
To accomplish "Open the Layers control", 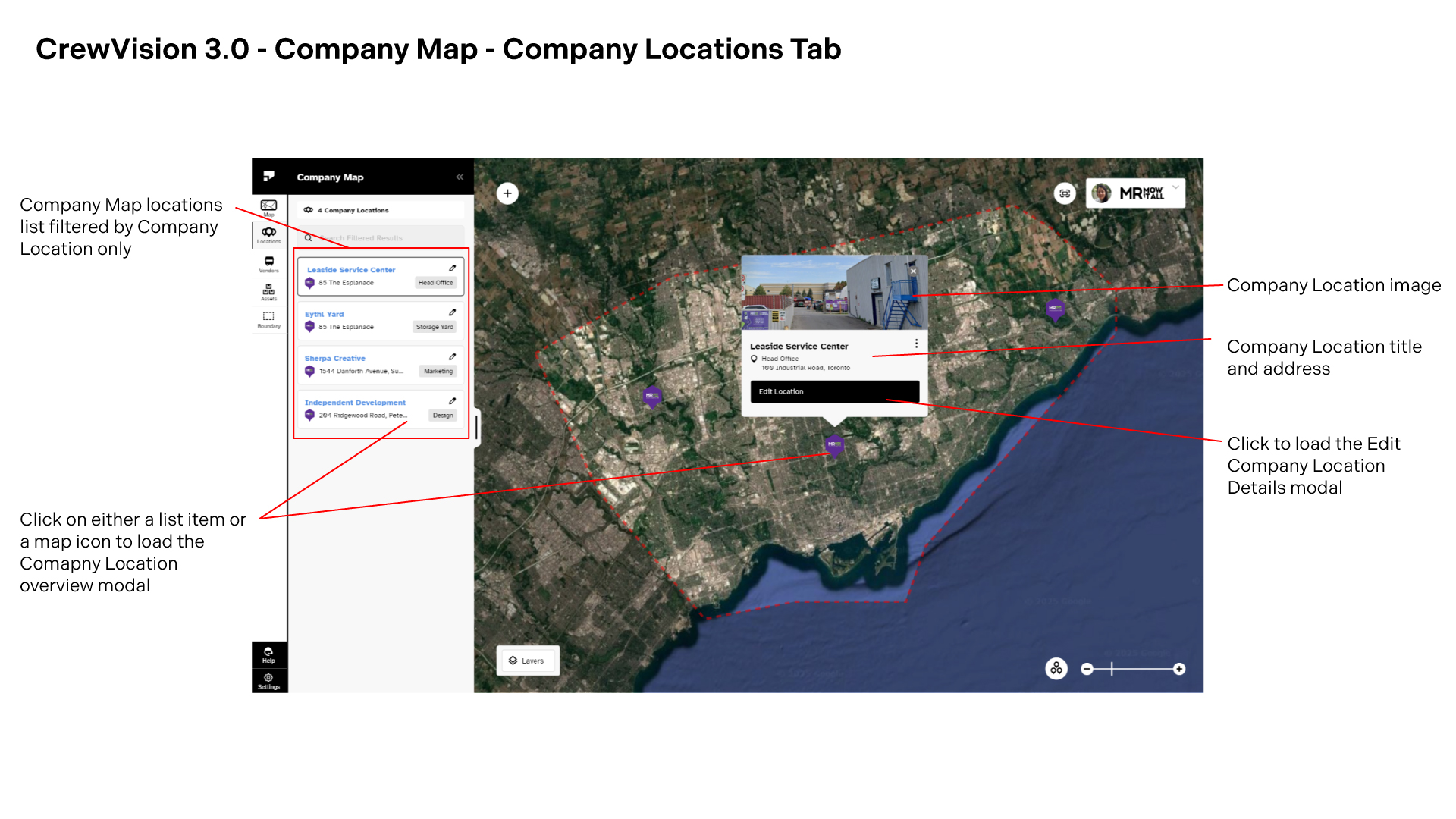I will coord(528,661).
